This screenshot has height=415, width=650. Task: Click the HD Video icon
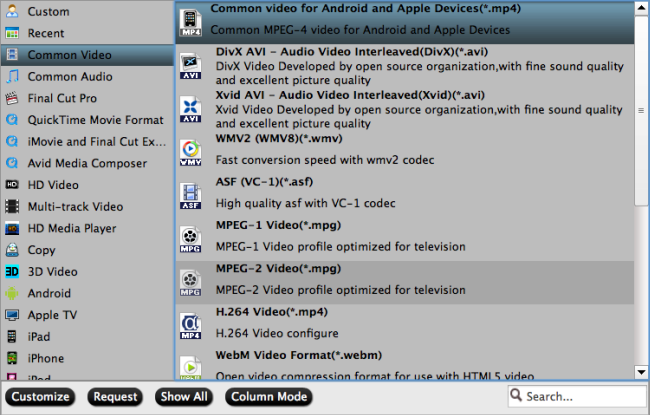click(x=12, y=184)
